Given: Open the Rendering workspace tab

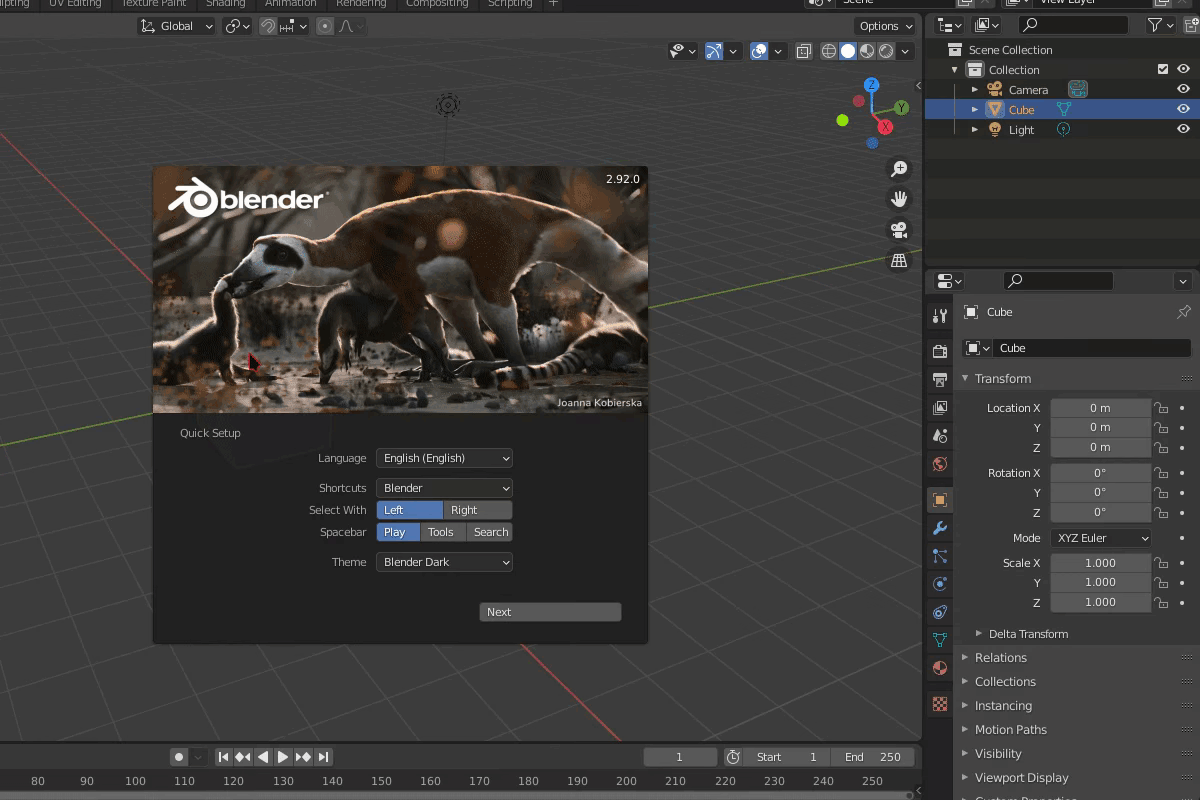Looking at the screenshot, I should coord(361,4).
